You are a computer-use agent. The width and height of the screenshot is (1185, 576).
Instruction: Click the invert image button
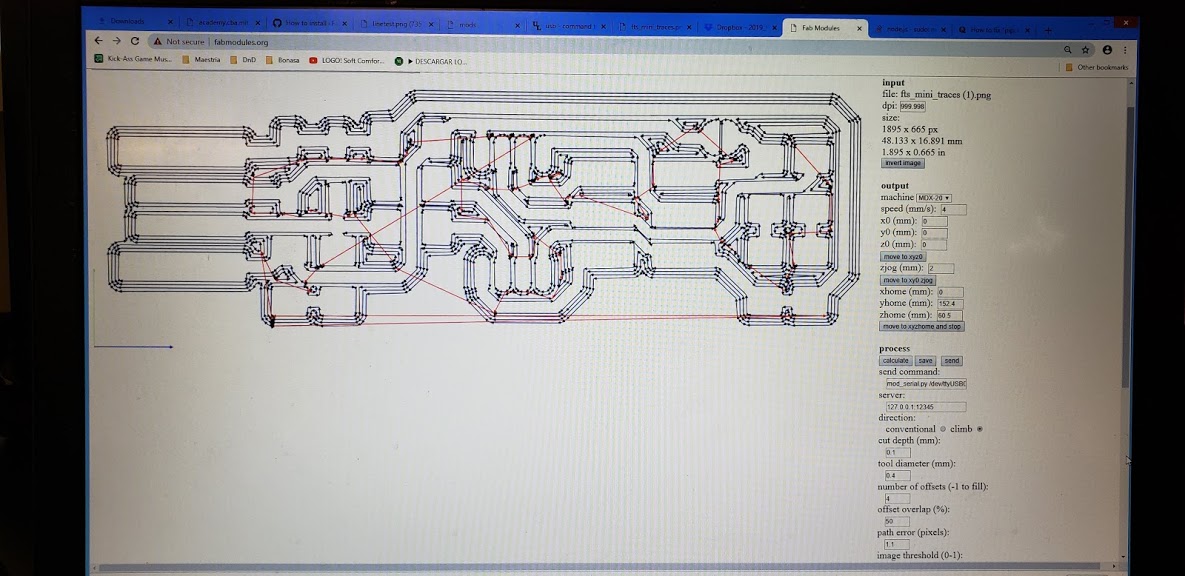coord(902,163)
